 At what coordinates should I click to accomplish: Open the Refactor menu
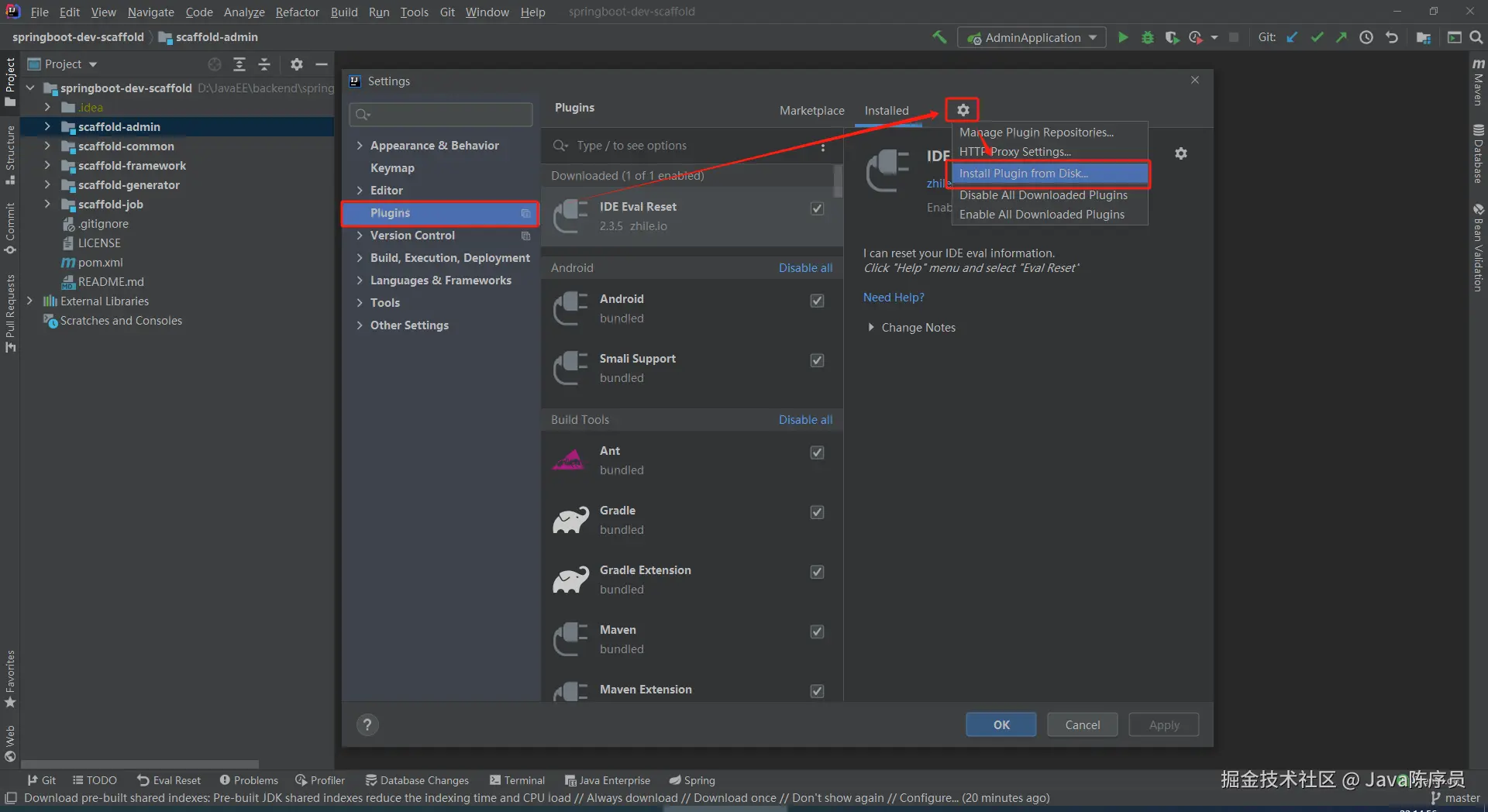click(x=298, y=12)
